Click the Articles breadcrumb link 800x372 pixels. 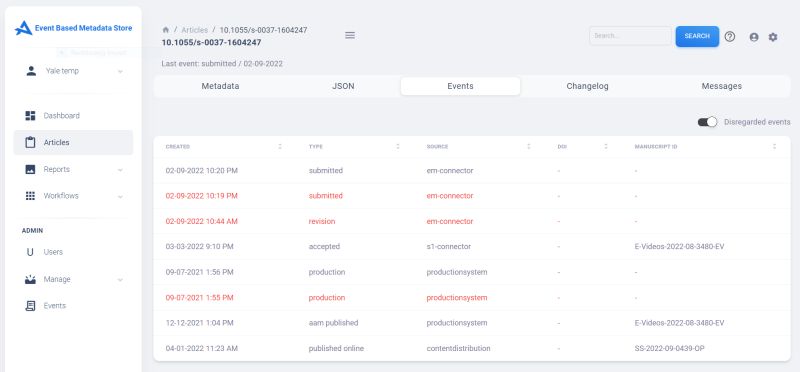pyautogui.click(x=194, y=30)
